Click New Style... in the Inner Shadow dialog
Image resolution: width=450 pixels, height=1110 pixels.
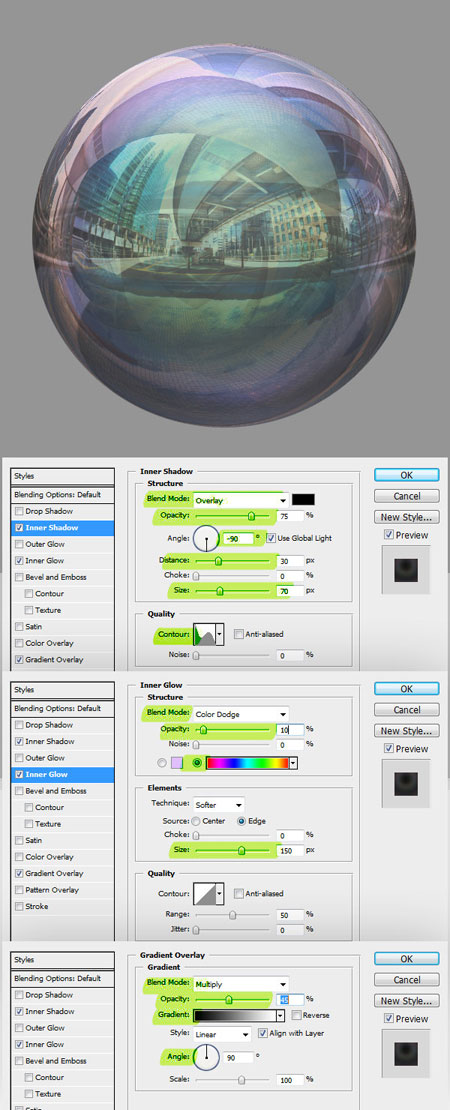[407, 517]
